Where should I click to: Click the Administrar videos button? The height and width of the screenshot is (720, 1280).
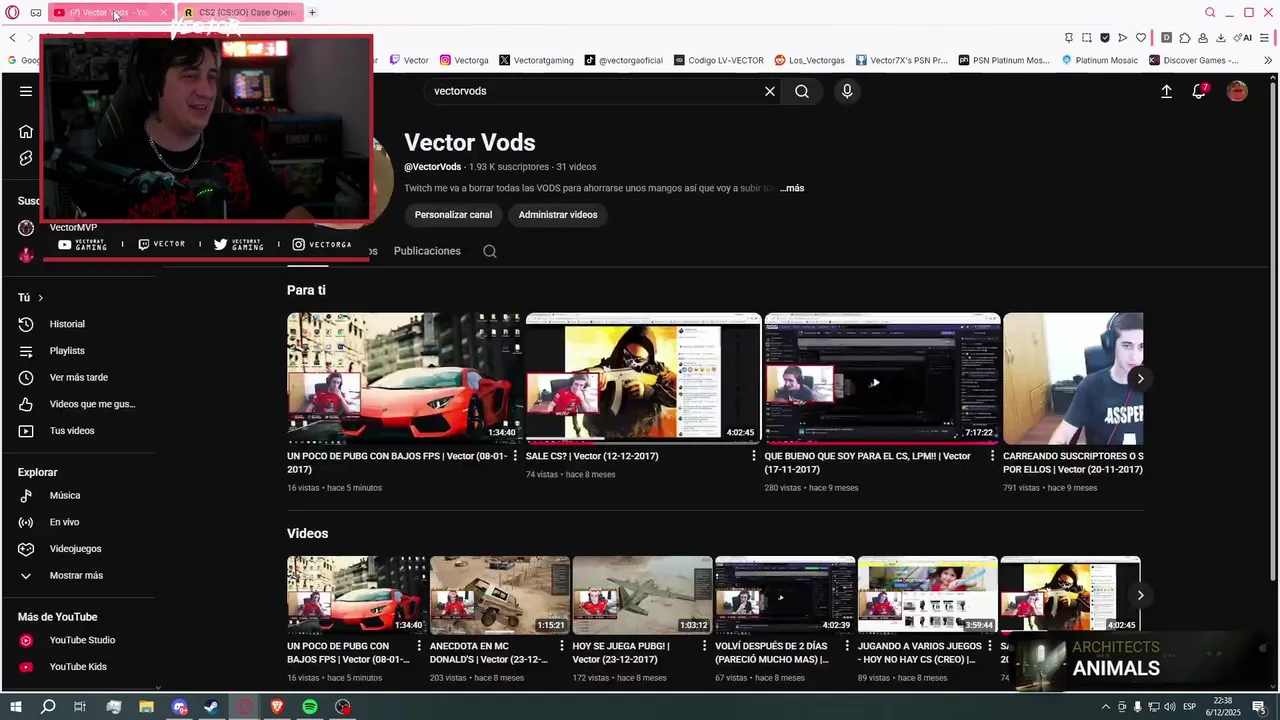(558, 215)
